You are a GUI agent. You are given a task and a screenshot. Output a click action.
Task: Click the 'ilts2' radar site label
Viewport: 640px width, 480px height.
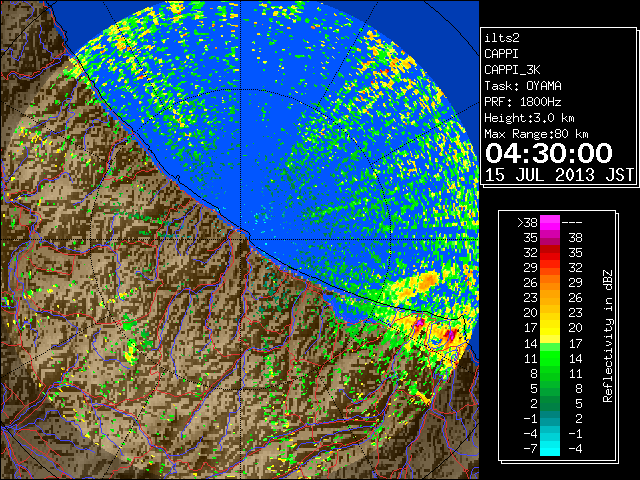click(502, 38)
